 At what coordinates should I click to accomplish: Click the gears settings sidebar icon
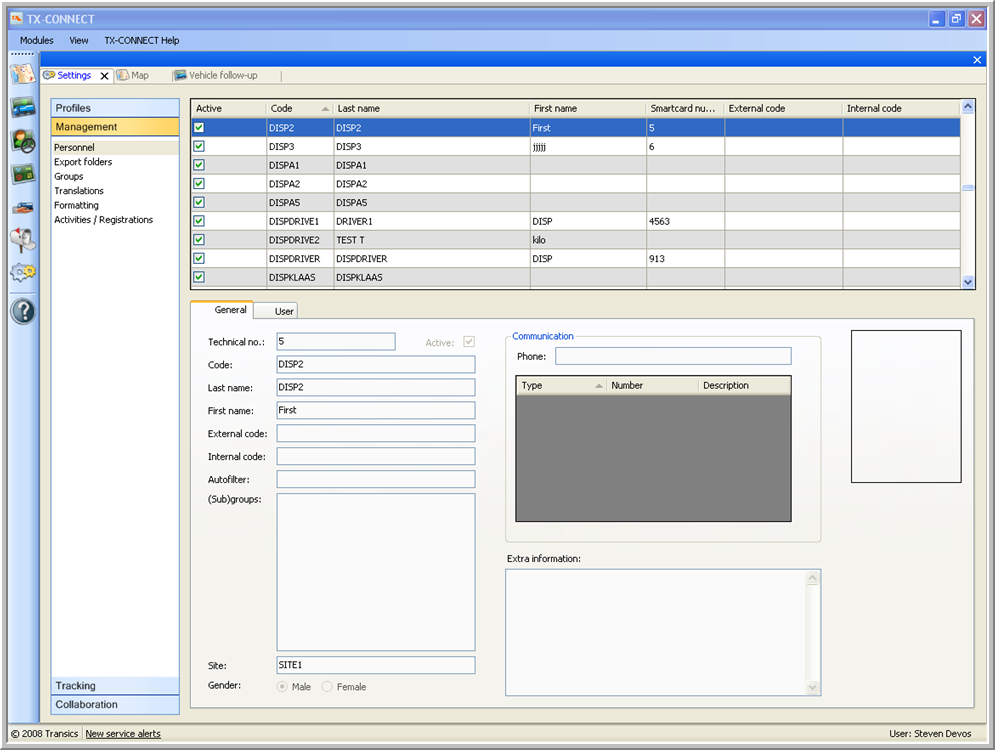pos(22,272)
